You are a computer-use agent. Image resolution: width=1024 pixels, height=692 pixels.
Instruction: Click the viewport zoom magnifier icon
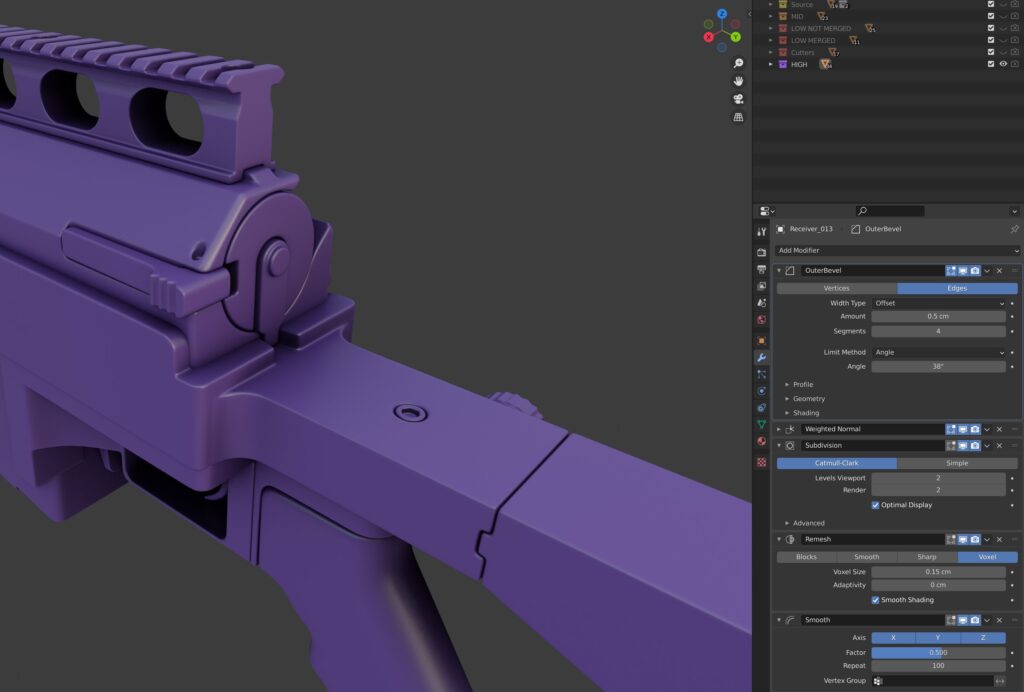tap(738, 63)
